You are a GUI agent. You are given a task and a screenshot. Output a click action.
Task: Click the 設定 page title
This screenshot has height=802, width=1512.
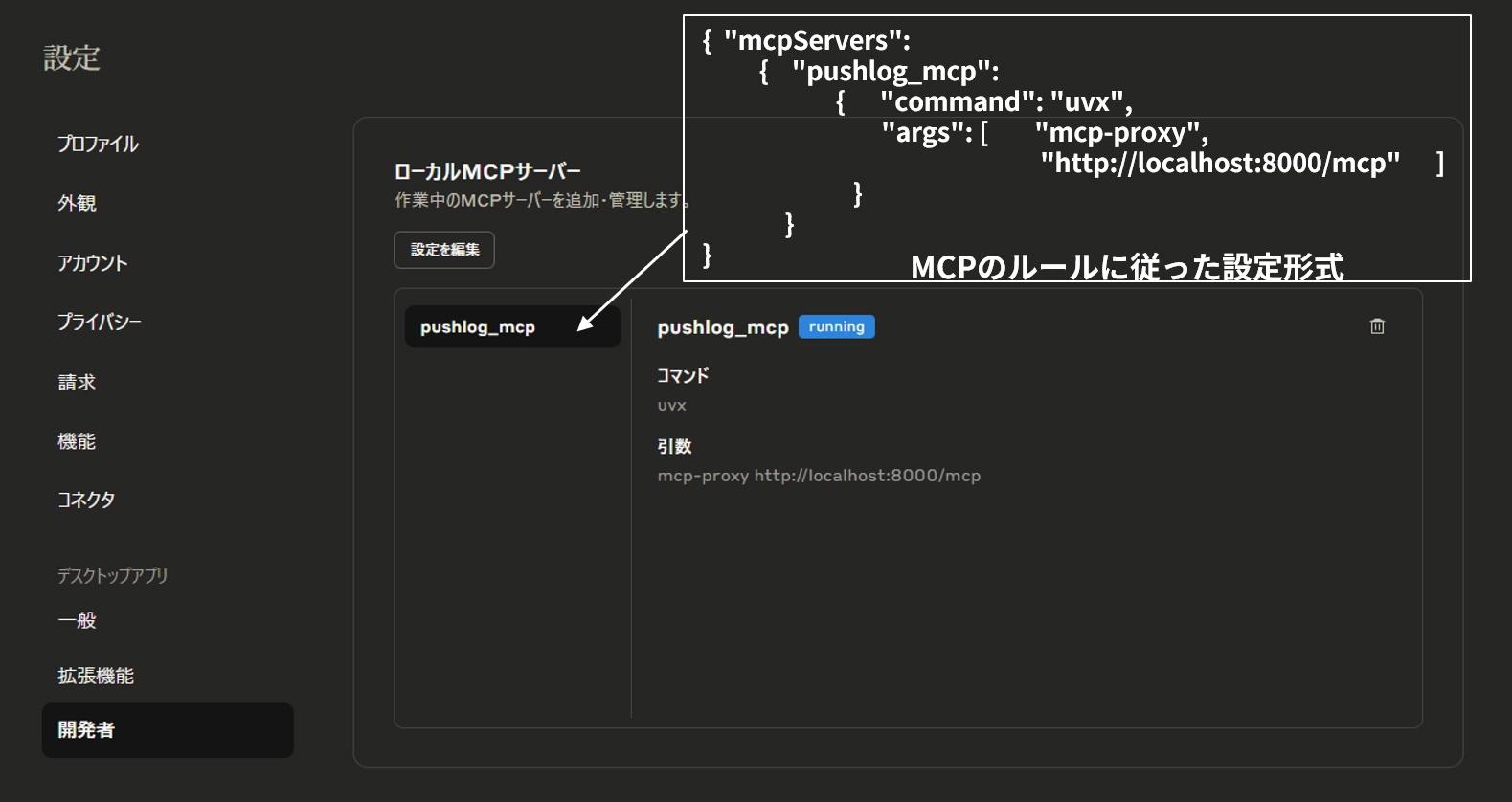(72, 58)
